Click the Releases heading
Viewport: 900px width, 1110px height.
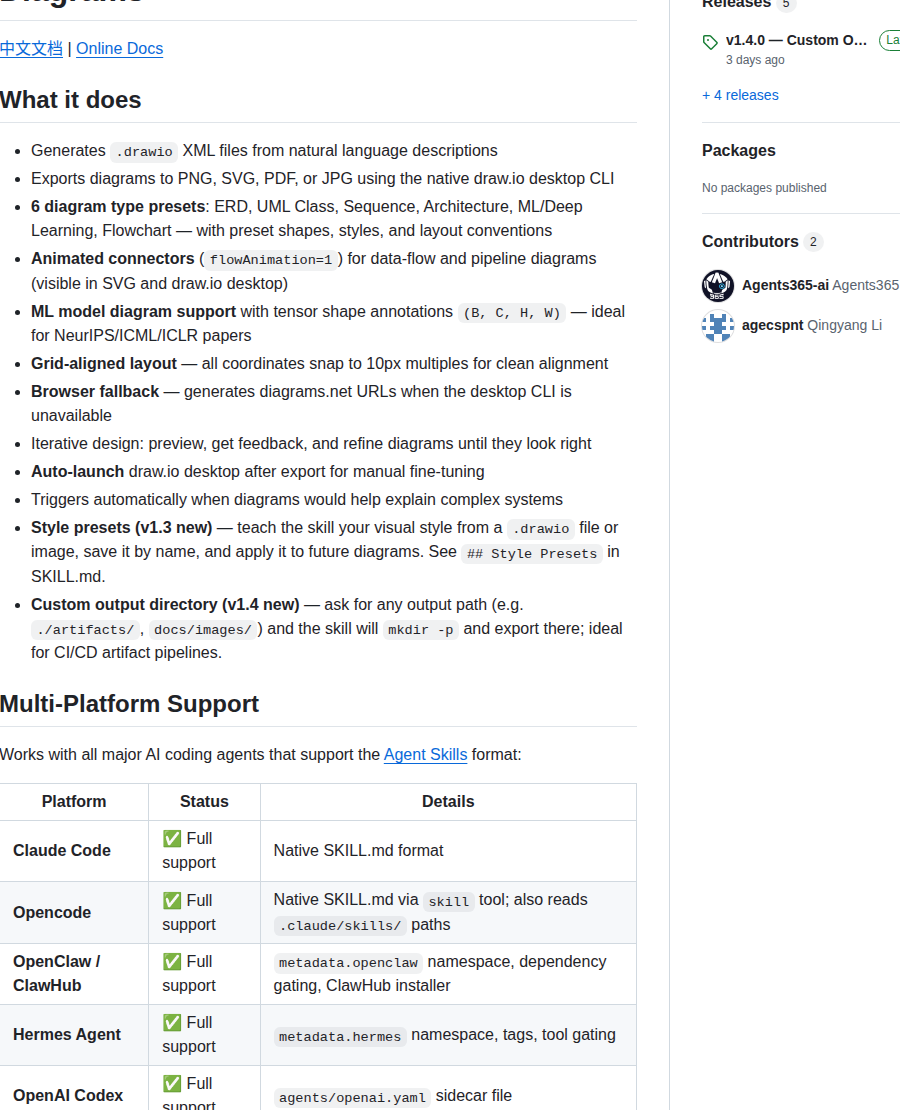(736, 4)
